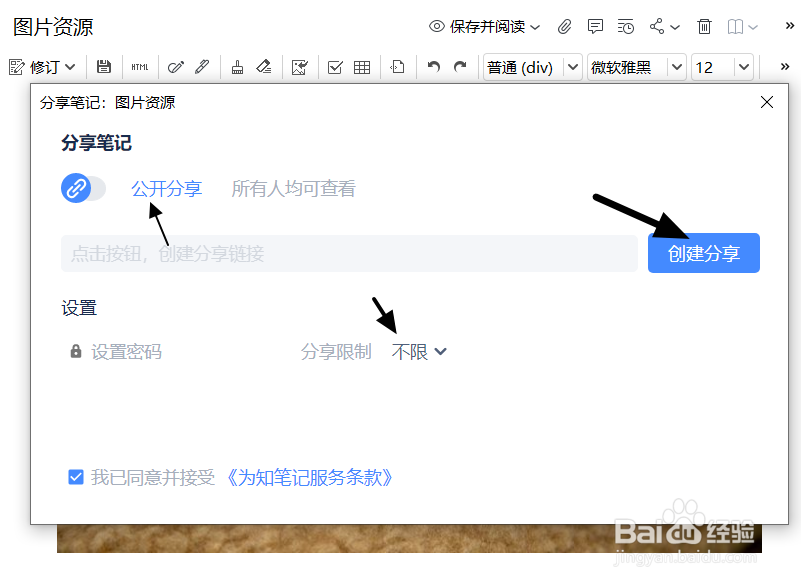
Task: Click the save note floppy disk icon
Action: click(x=105, y=67)
